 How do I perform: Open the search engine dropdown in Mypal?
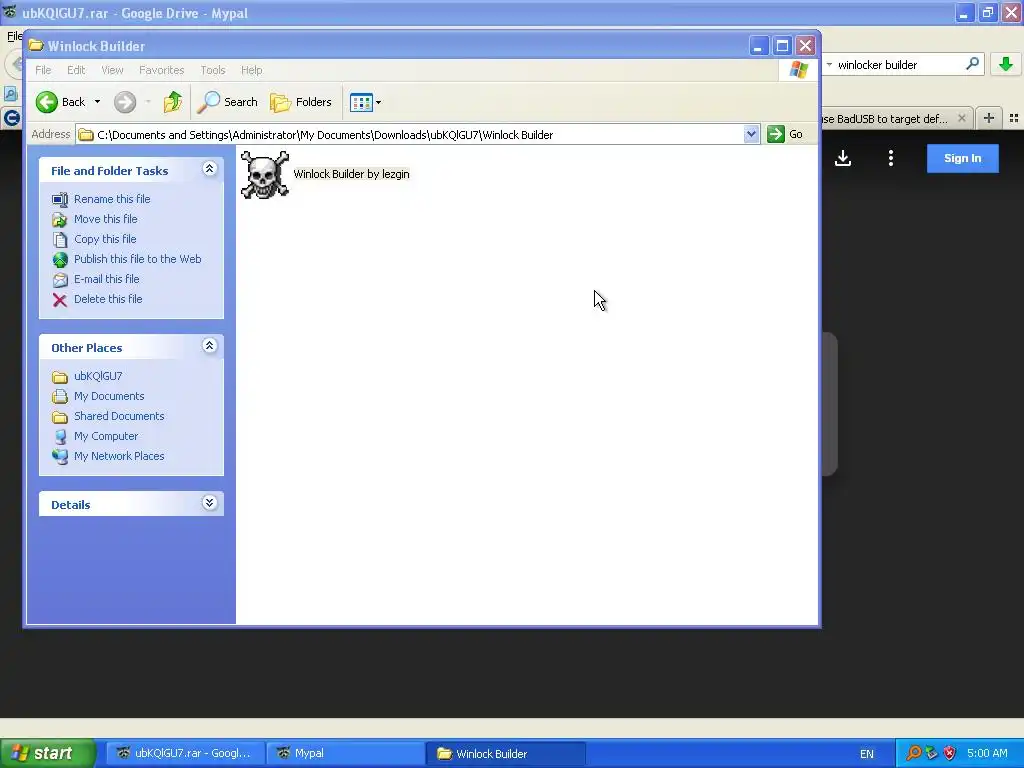coord(829,64)
